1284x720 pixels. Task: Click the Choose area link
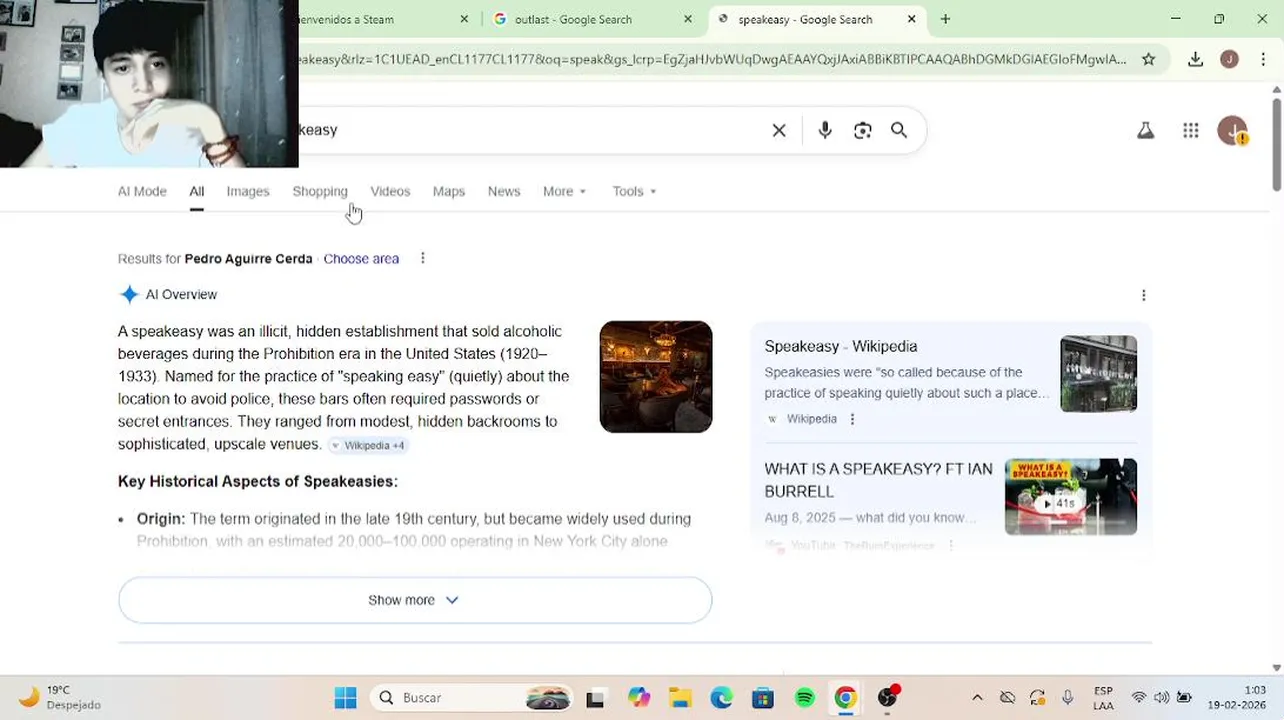coord(361,258)
